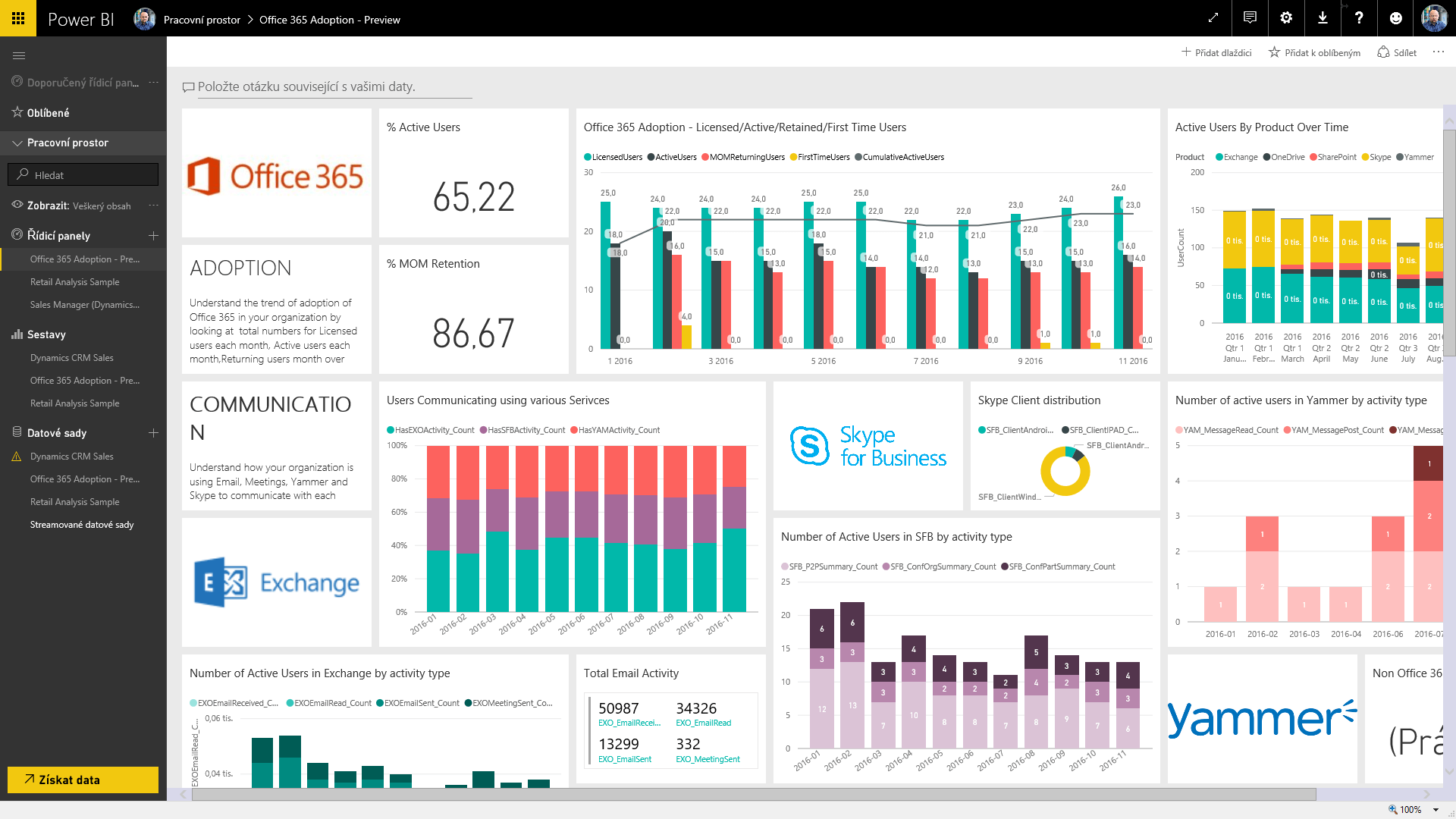
Task: Click the feedback smiley icon
Action: point(1395,18)
